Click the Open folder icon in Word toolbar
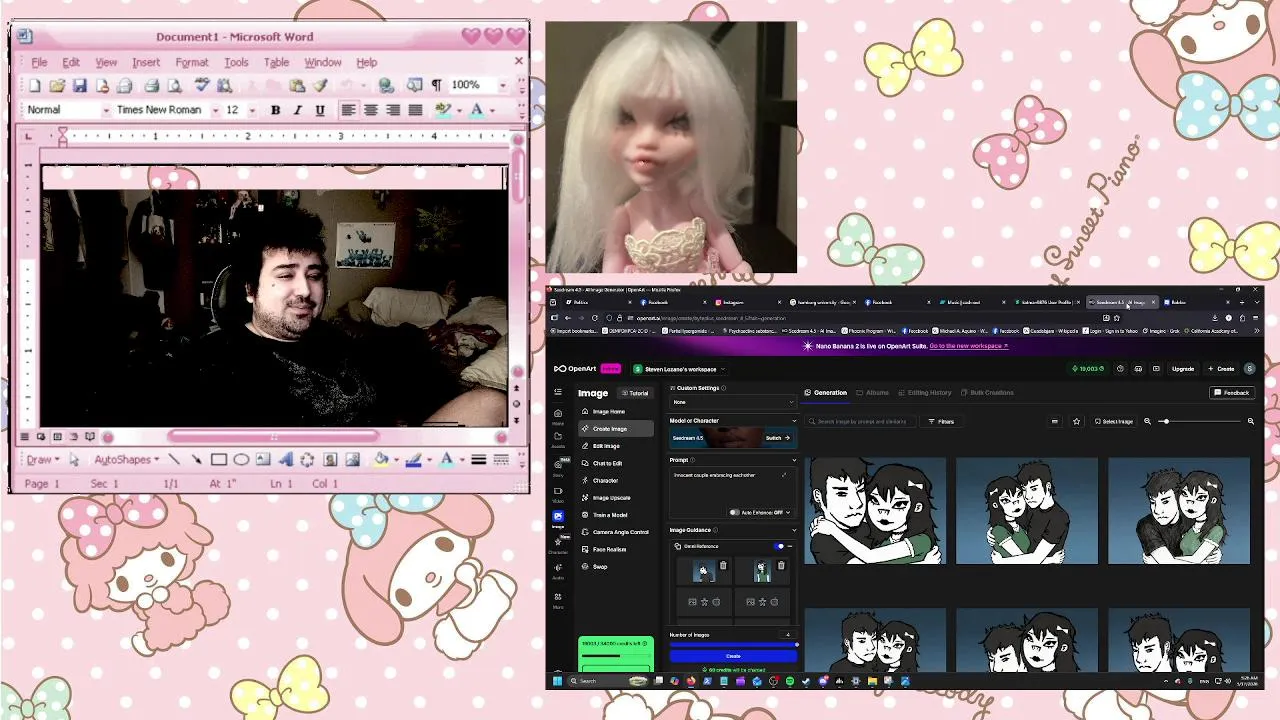The height and width of the screenshot is (720, 1280). 57,86
